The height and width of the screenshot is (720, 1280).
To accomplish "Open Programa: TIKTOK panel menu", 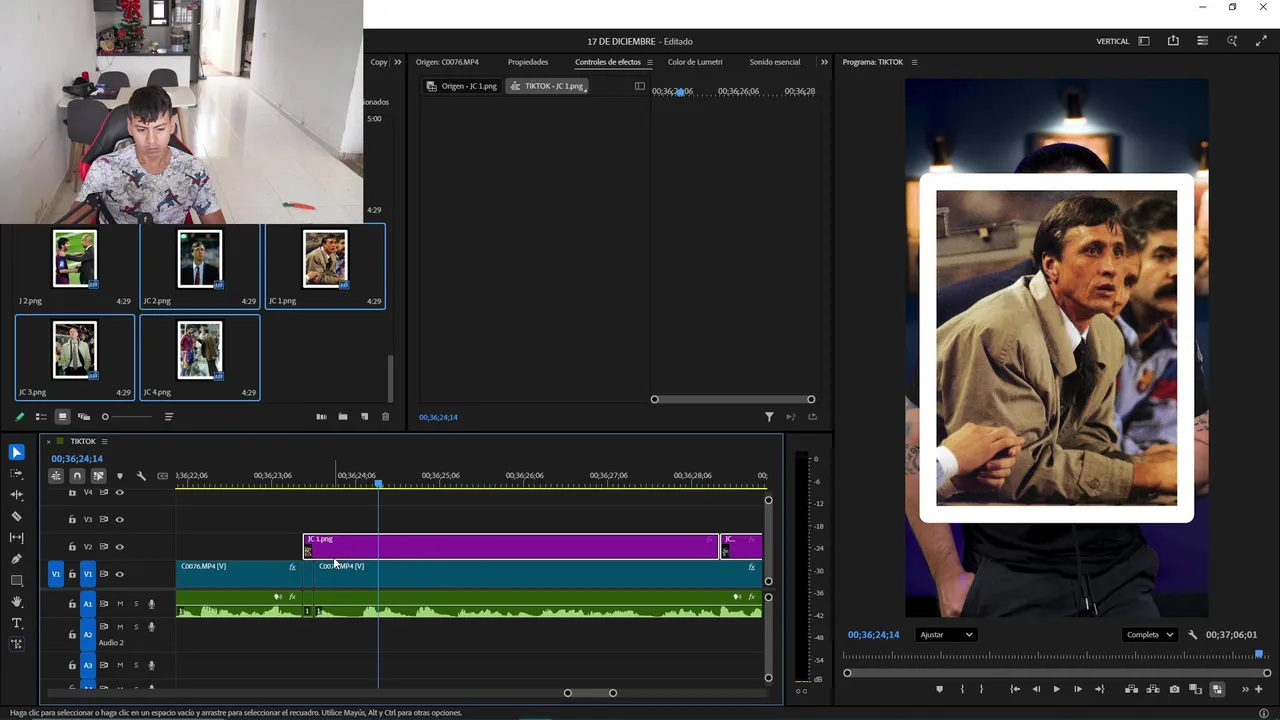I will (914, 62).
